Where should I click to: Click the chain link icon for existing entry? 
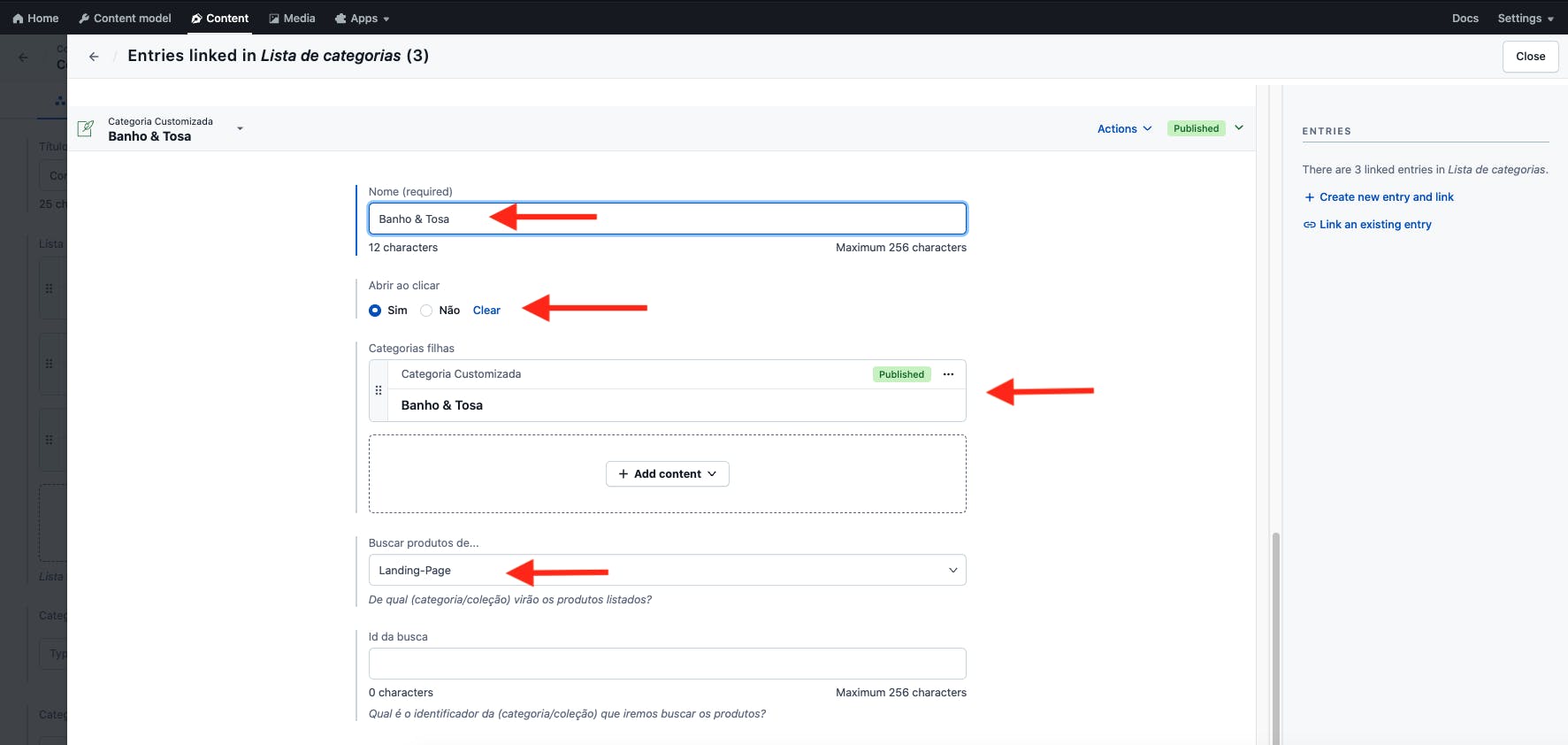click(1309, 225)
